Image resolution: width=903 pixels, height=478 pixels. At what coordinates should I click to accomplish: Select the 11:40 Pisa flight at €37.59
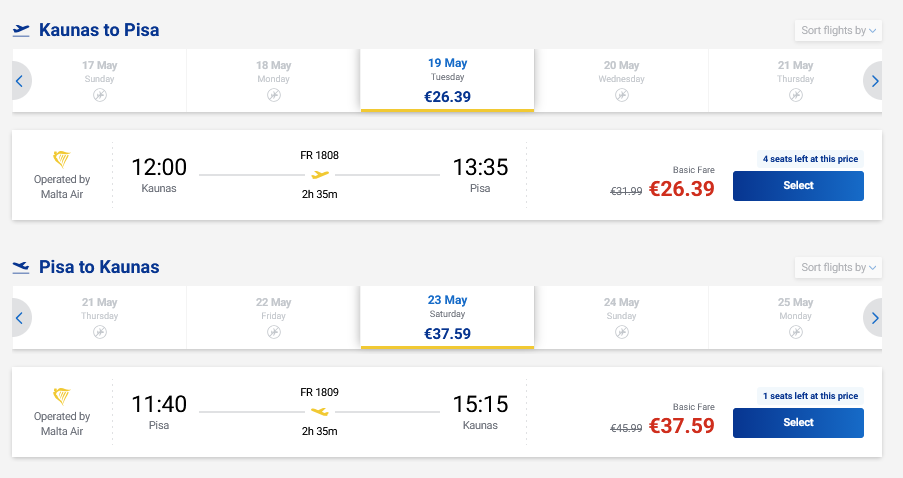pyautogui.click(x=798, y=423)
